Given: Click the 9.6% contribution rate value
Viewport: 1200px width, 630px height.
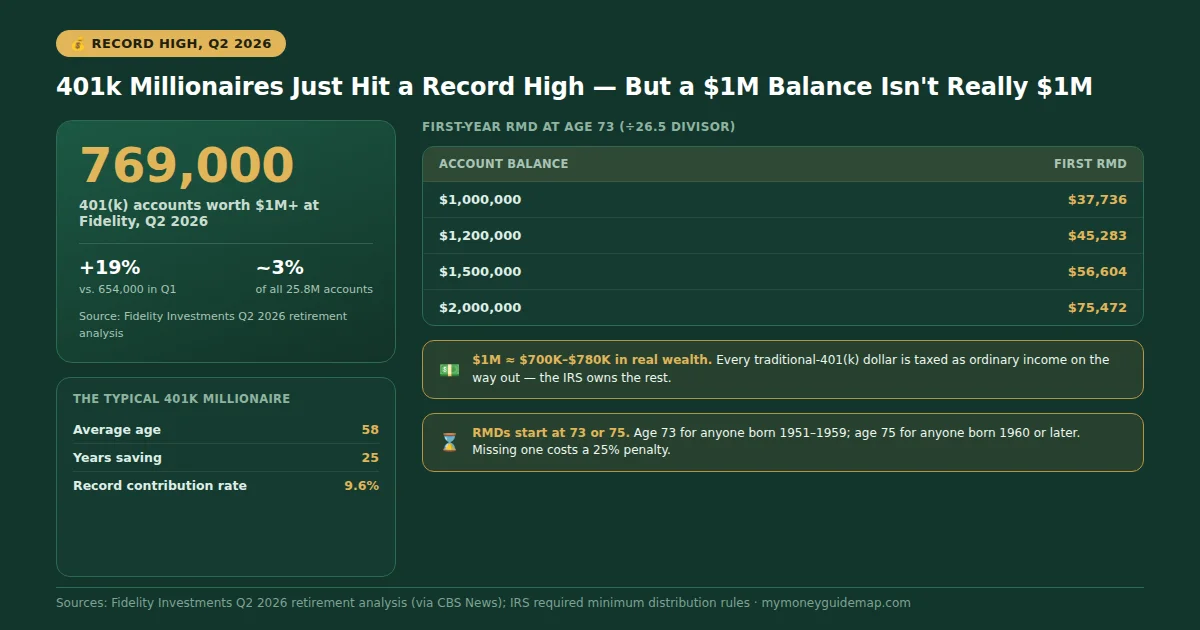Looking at the screenshot, I should [x=361, y=486].
